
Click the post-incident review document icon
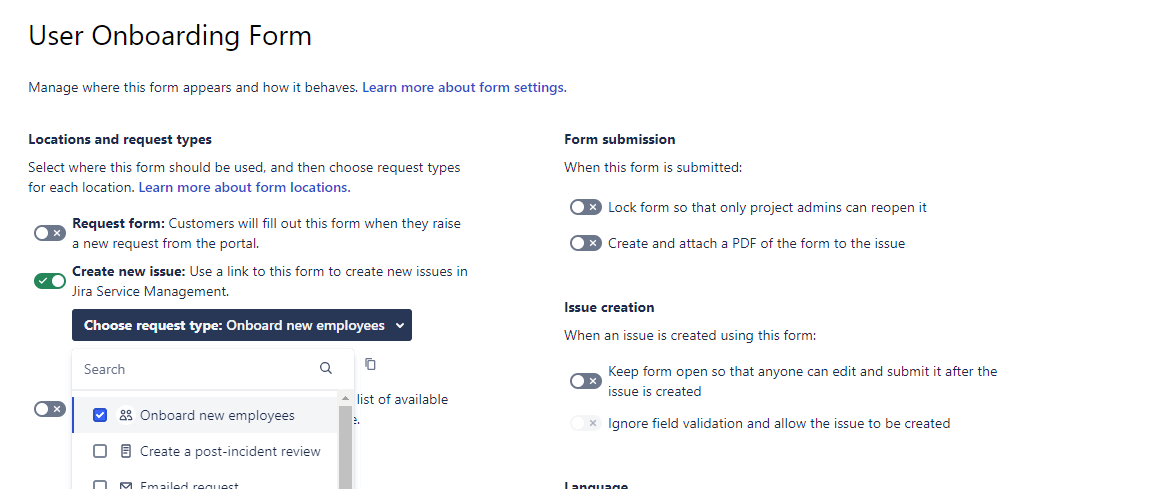tap(126, 451)
